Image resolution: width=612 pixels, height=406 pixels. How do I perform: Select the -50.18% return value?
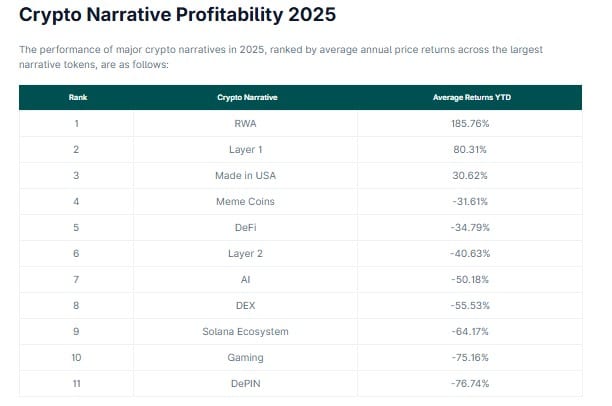coord(470,280)
